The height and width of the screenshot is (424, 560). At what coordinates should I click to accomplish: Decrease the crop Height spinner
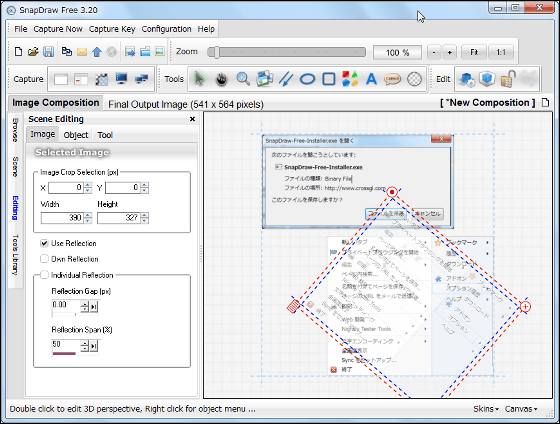[x=144, y=221]
